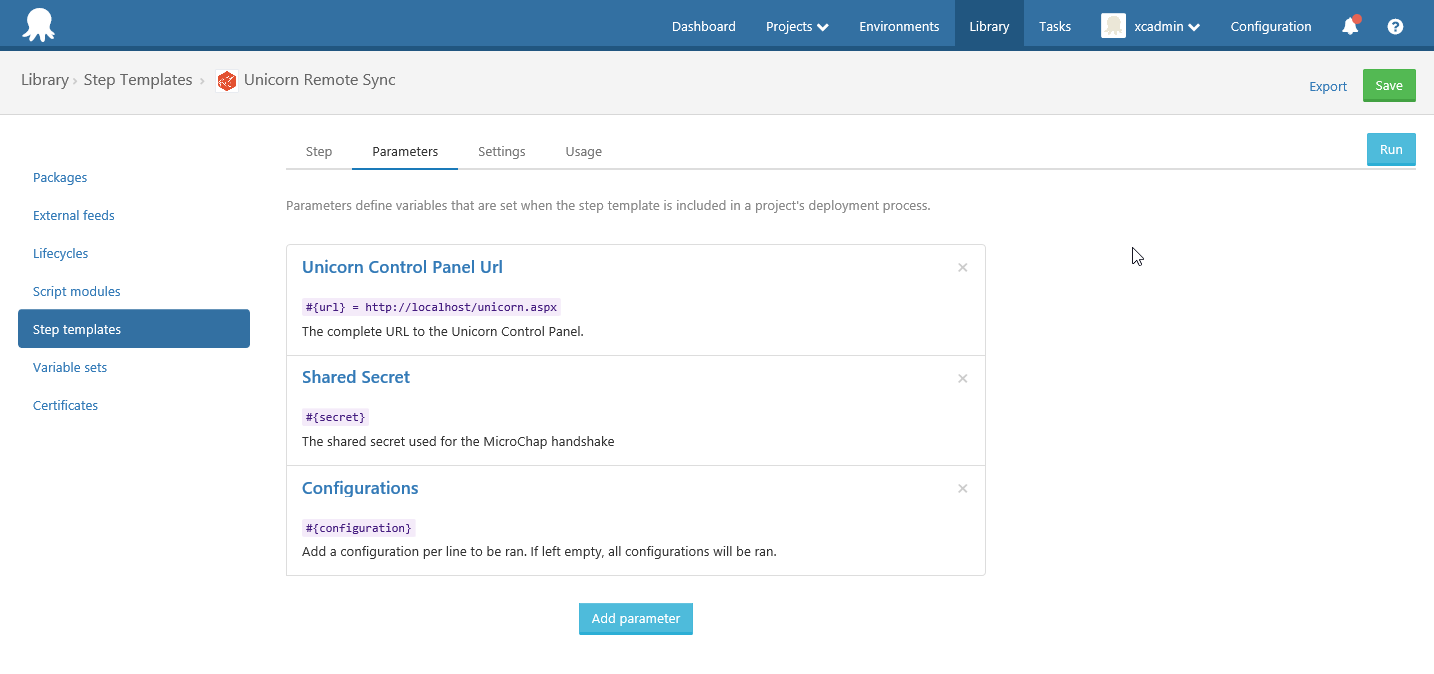Open Script modules in the sidebar
Image resolution: width=1434 pixels, height=674 pixels.
coord(77,292)
